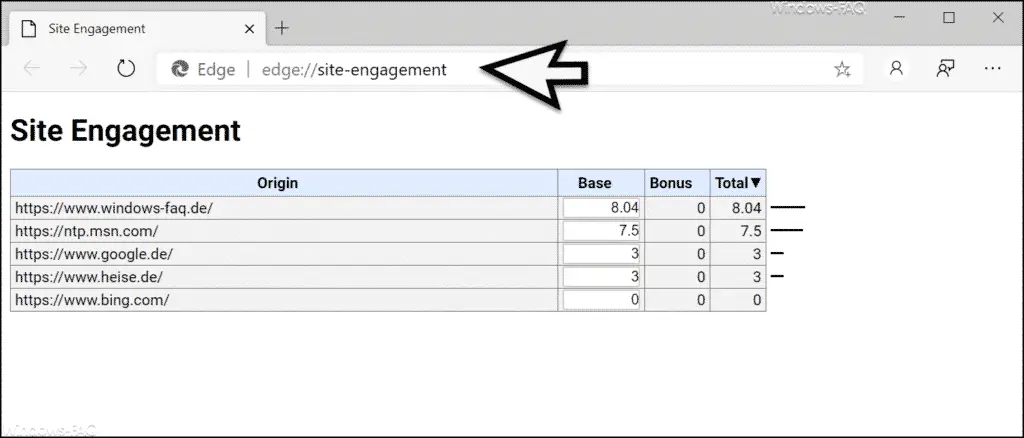Click the Site Engagement page heading
The height and width of the screenshot is (438, 1024).
(125, 131)
